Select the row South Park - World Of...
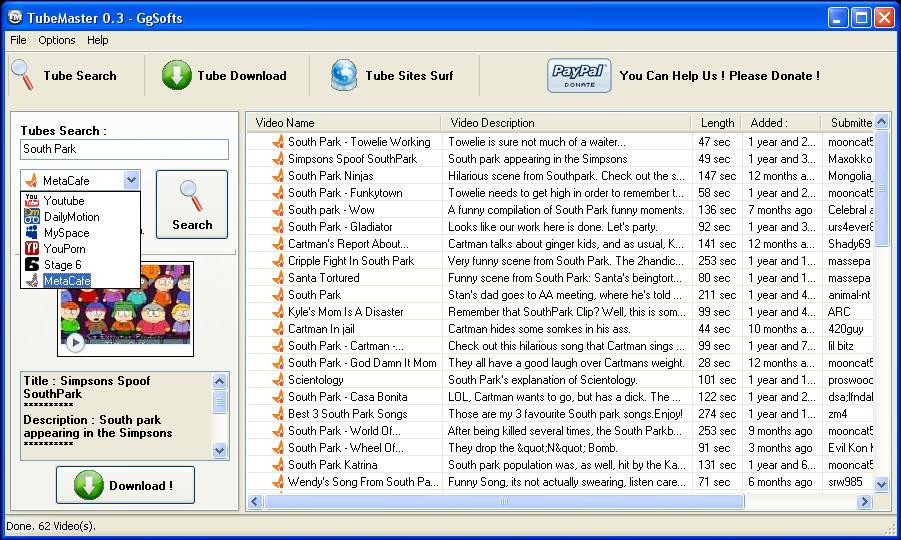 tap(560, 431)
